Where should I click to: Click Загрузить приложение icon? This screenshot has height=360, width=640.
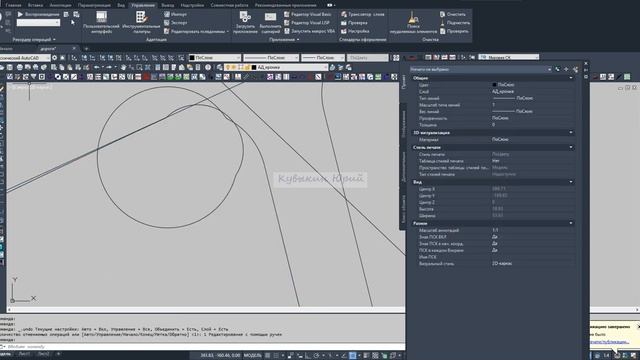(x=245, y=22)
